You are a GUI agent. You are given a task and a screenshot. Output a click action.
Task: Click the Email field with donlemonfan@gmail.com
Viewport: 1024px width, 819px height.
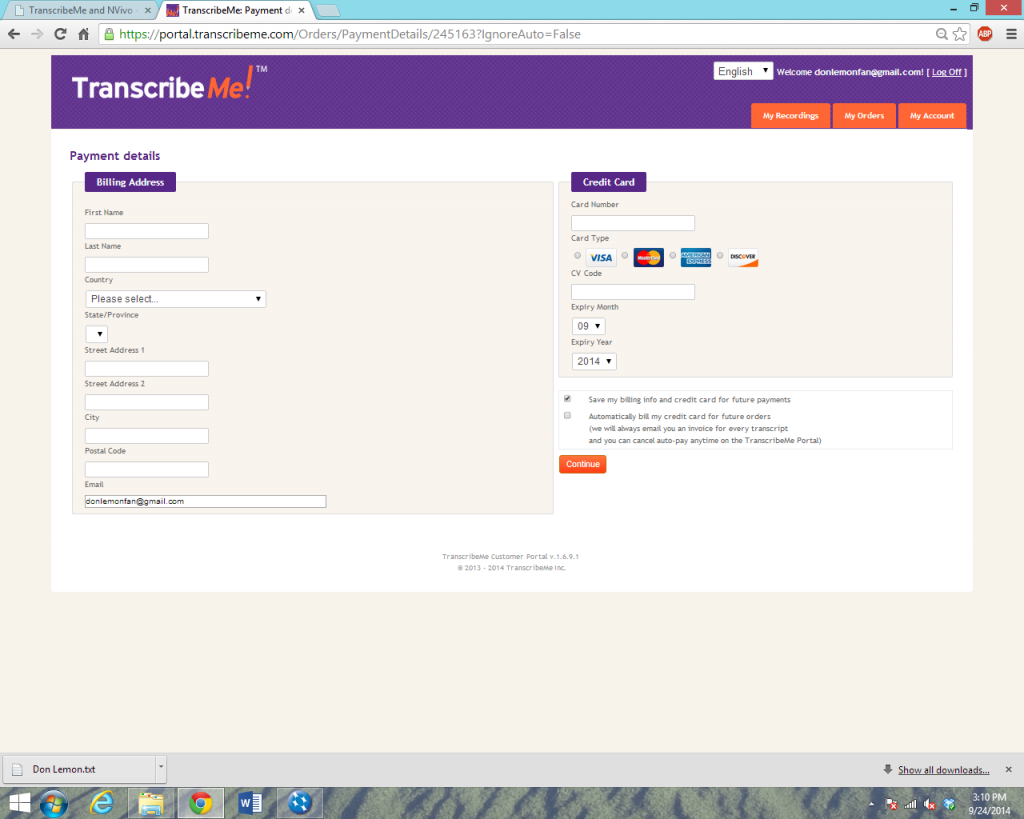tap(205, 501)
